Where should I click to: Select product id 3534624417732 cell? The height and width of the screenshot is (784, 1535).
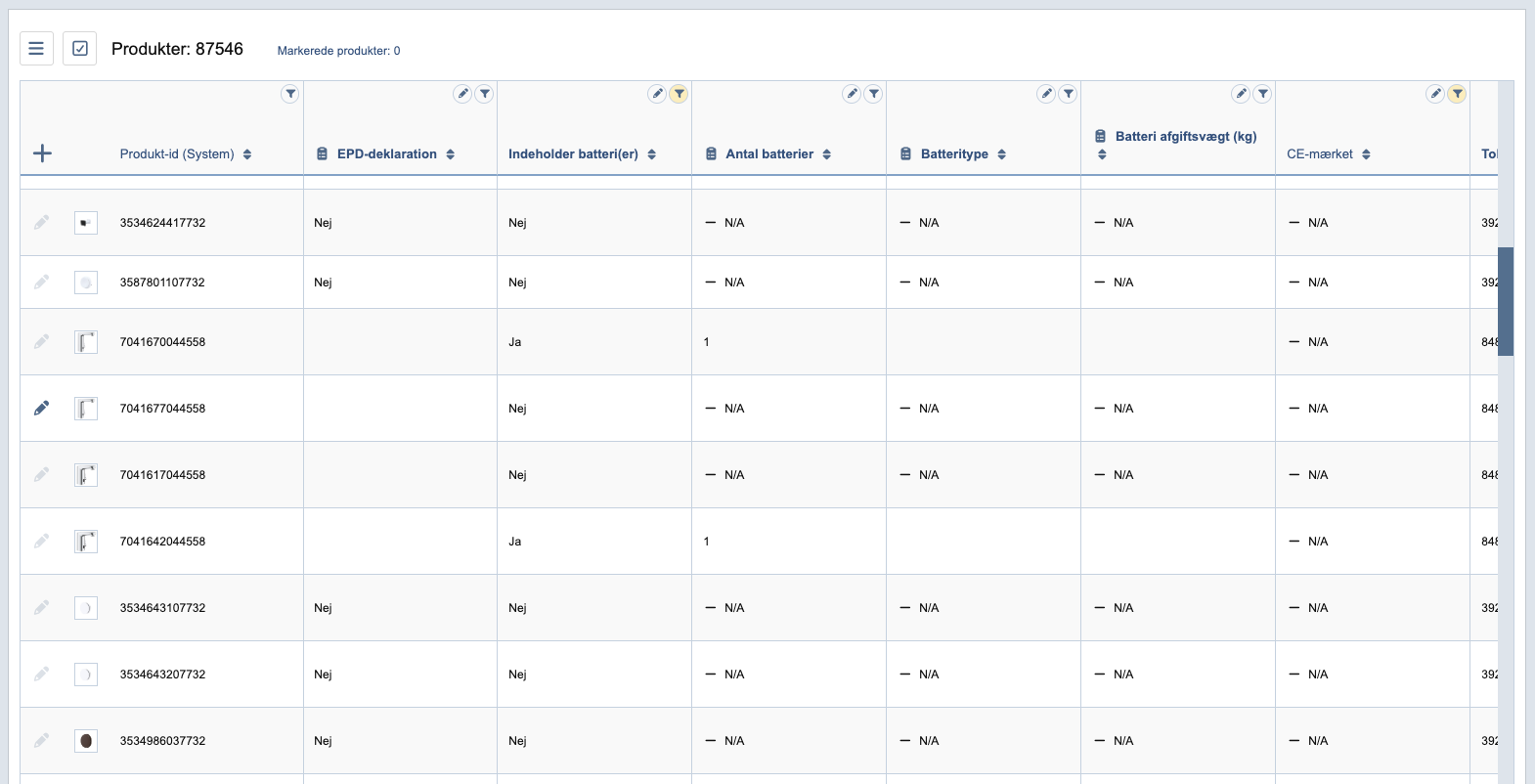(162, 223)
